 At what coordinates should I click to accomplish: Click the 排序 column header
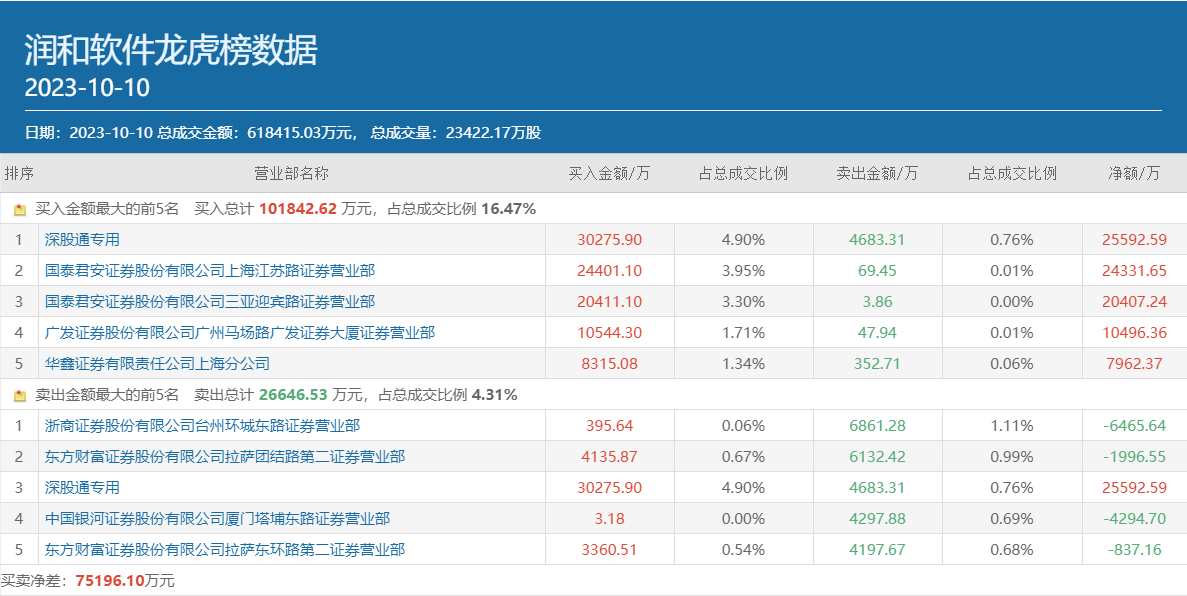pos(19,173)
